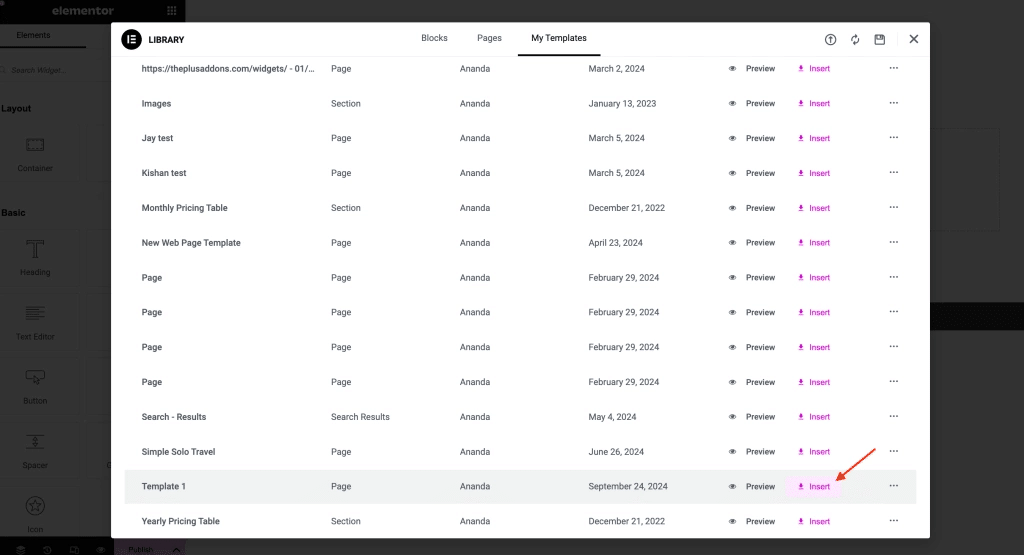The image size is (1024, 555).
Task: Switch to the Pages tab
Action: point(489,38)
